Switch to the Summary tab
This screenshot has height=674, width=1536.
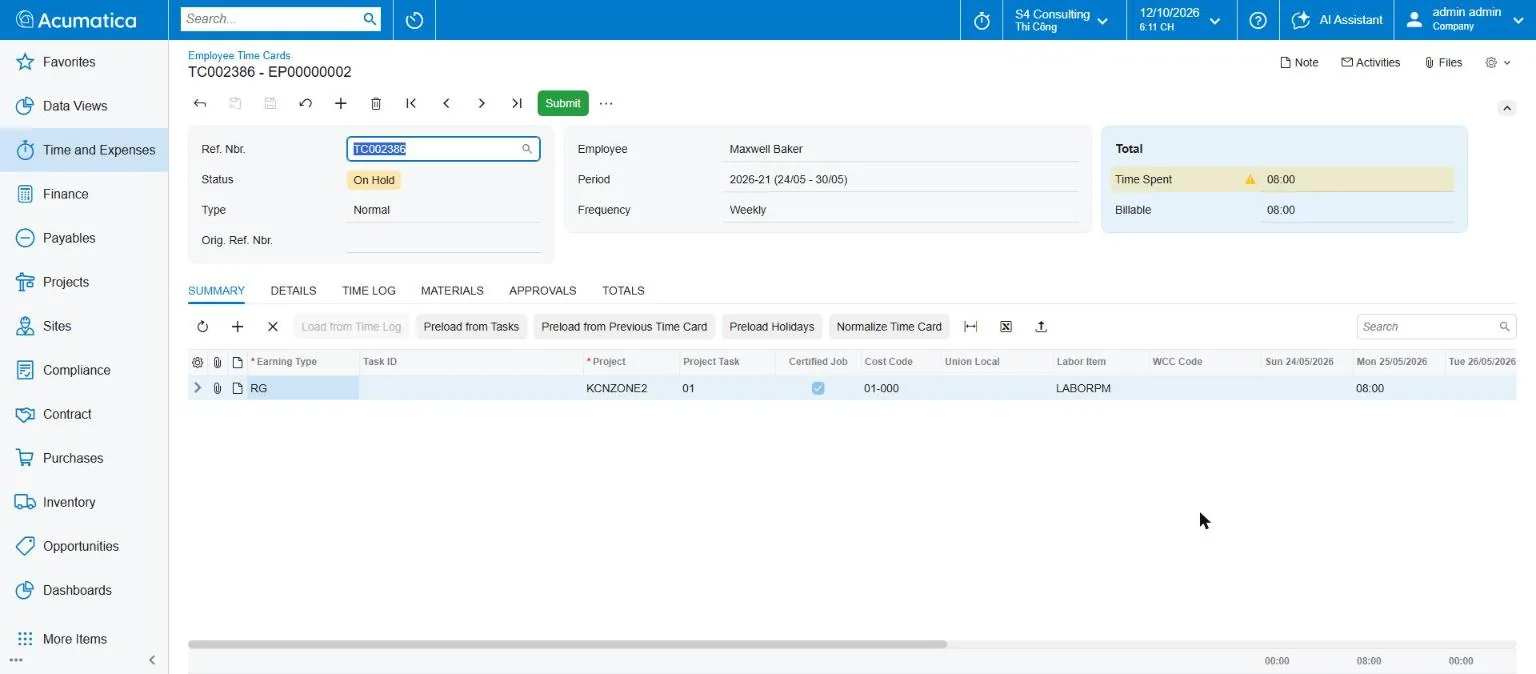point(216,291)
